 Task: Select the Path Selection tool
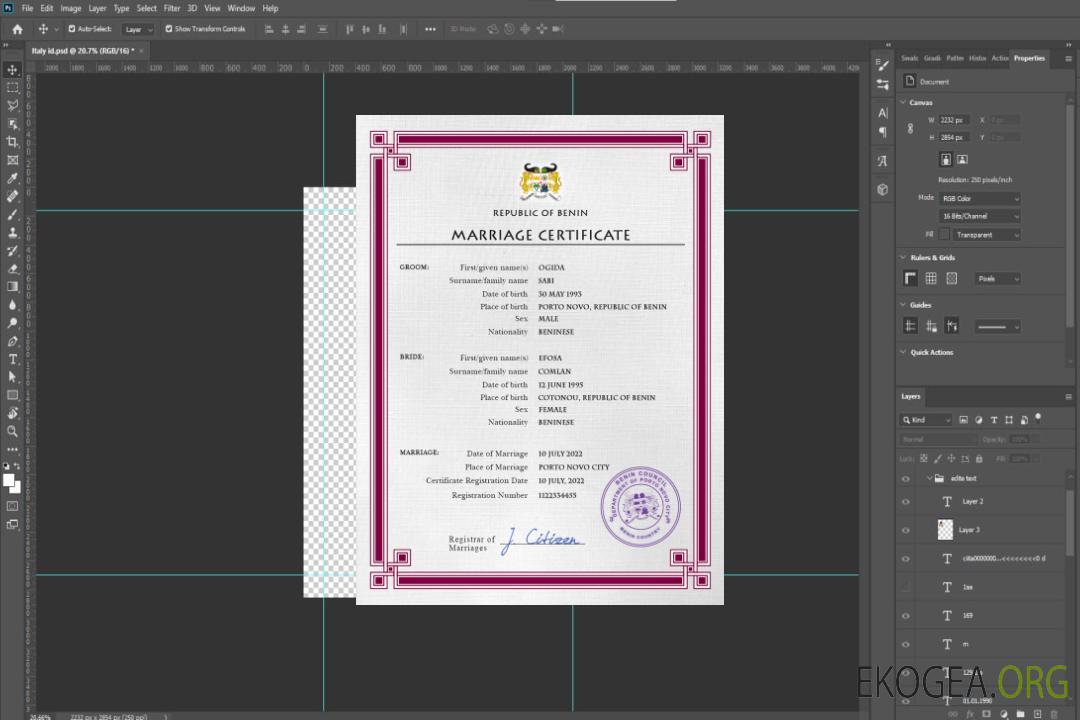12,377
